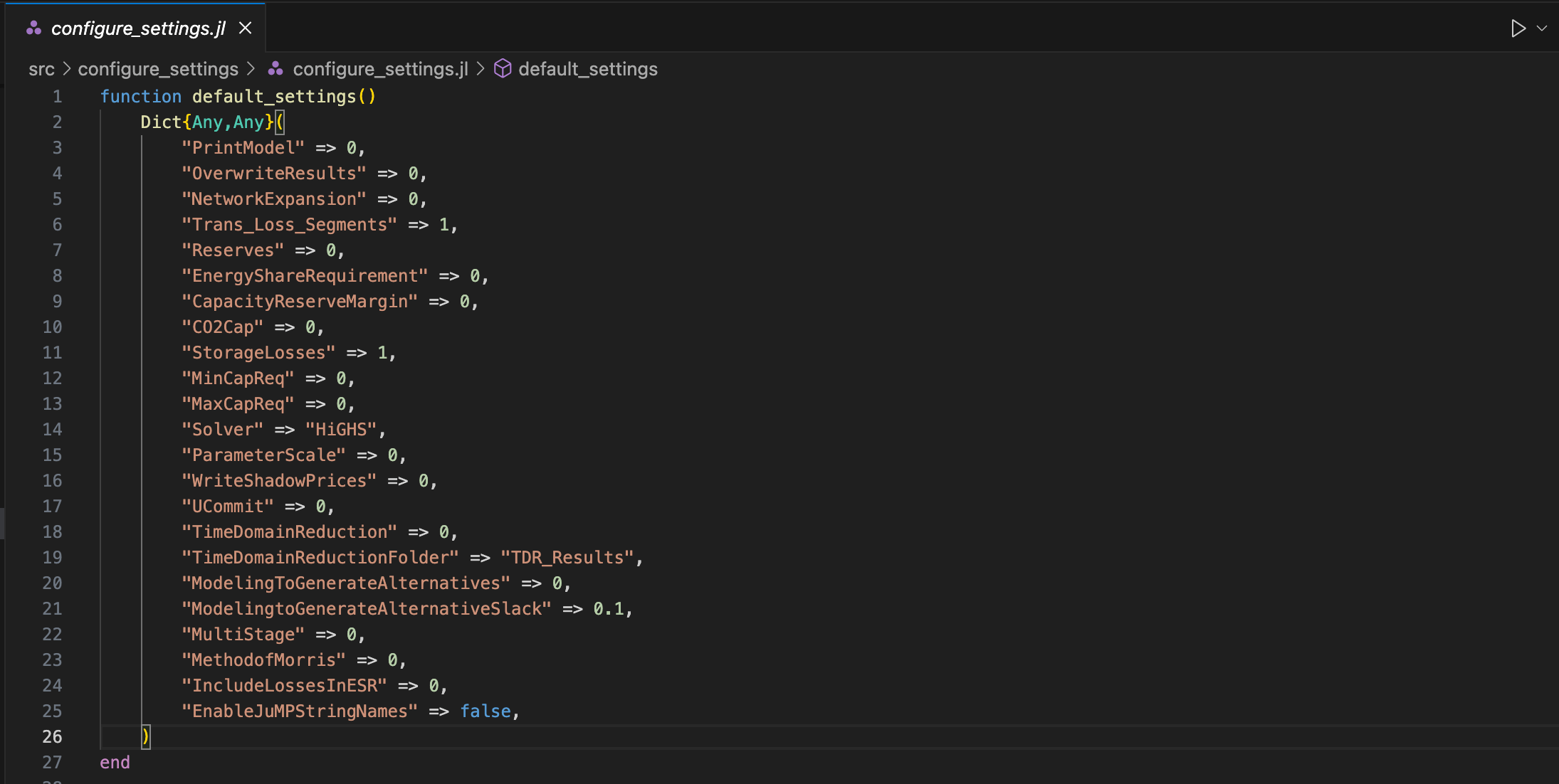Click the "StorageLosses" key
This screenshot has width=1559, height=784.
pos(258,353)
